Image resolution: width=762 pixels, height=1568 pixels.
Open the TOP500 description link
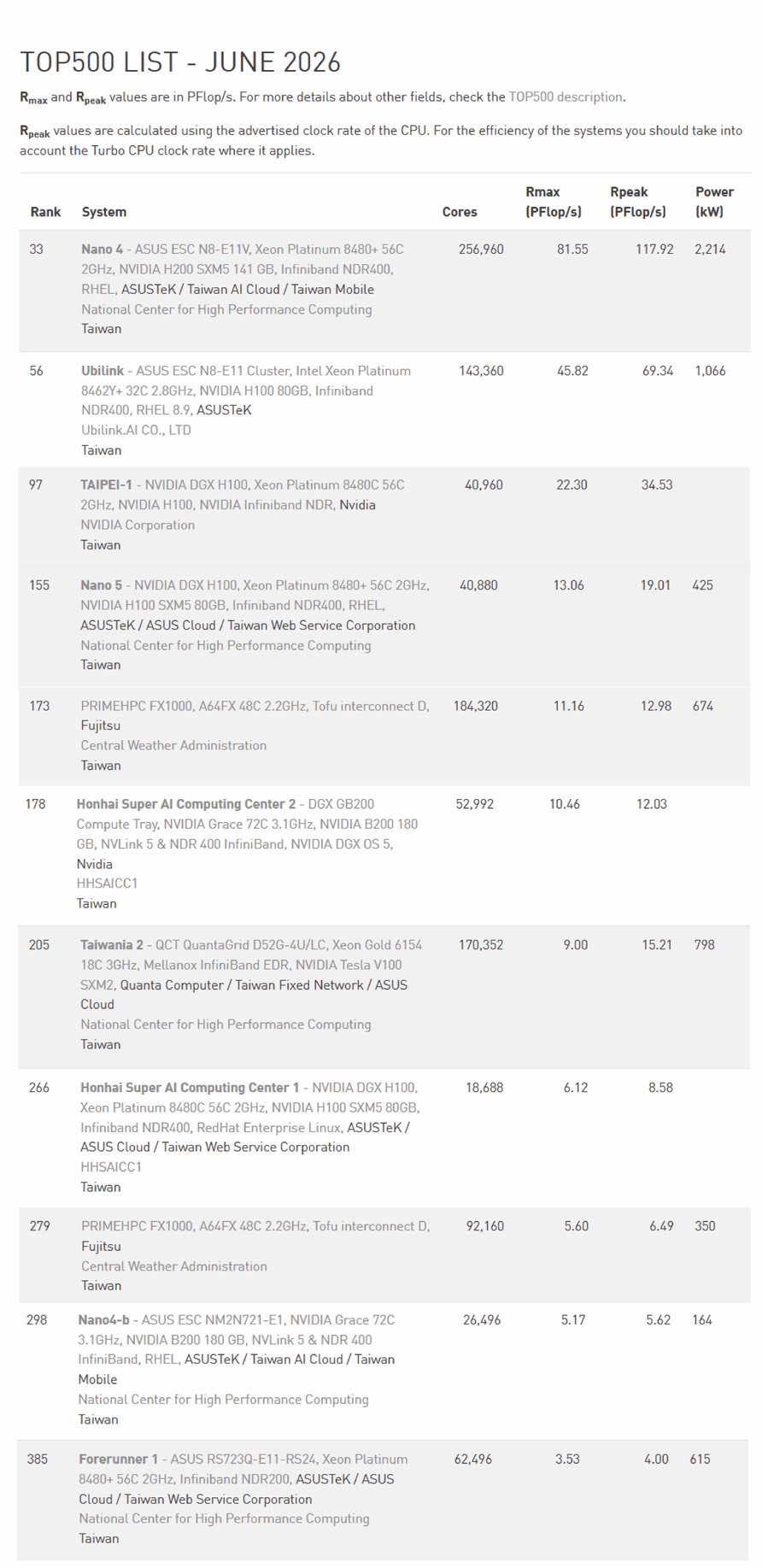(566, 97)
